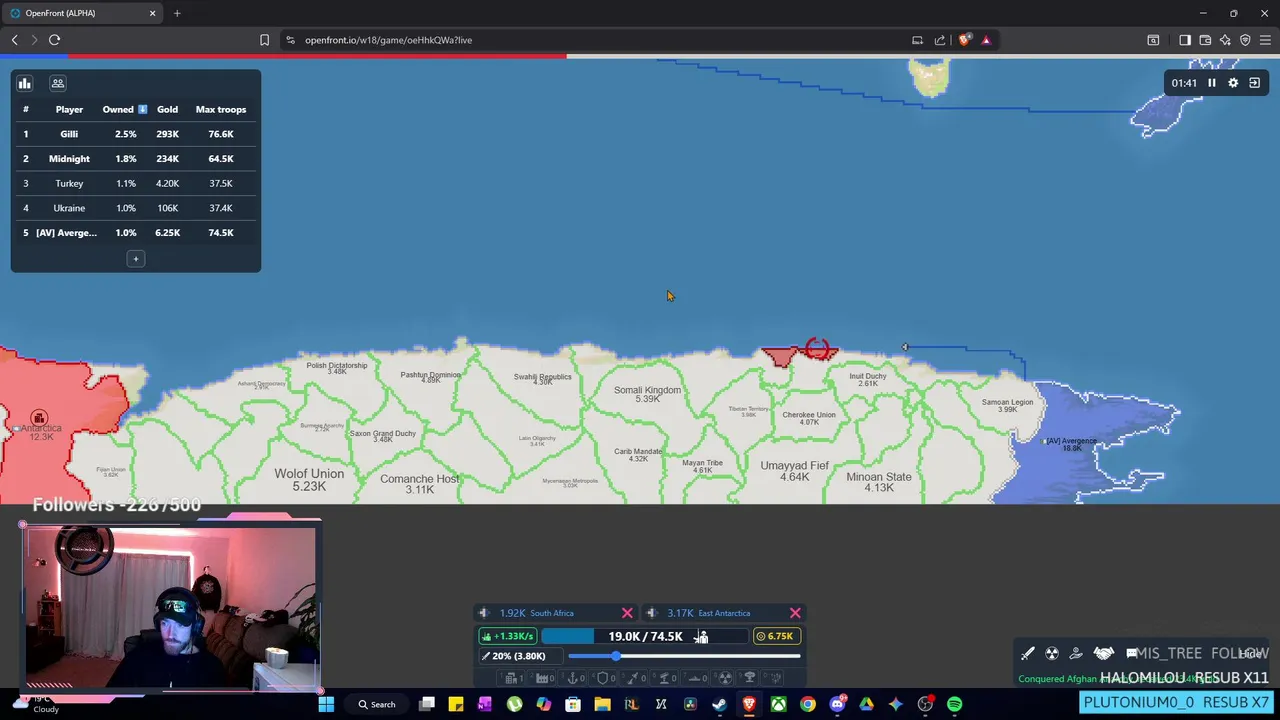Click East Antarctica attack label
The image size is (1280, 720).
(724, 613)
